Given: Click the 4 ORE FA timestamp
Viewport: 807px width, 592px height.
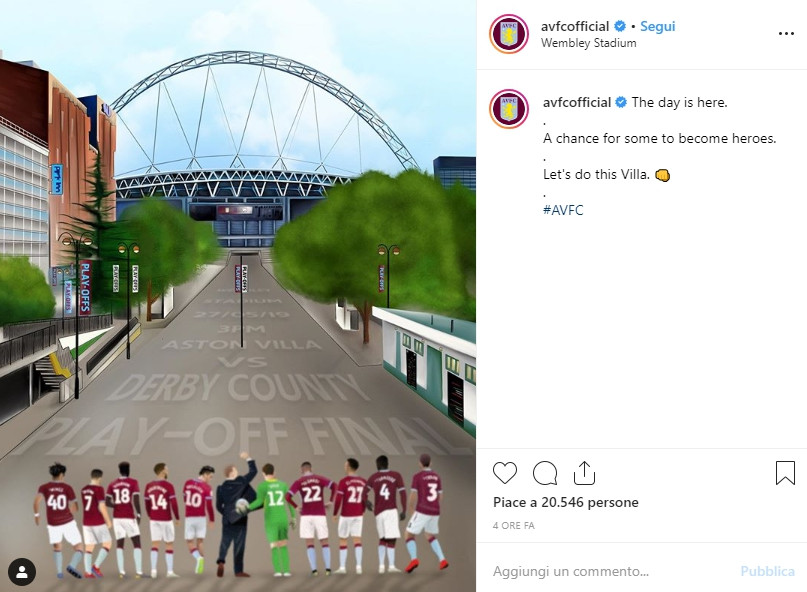Looking at the screenshot, I should point(513,524).
